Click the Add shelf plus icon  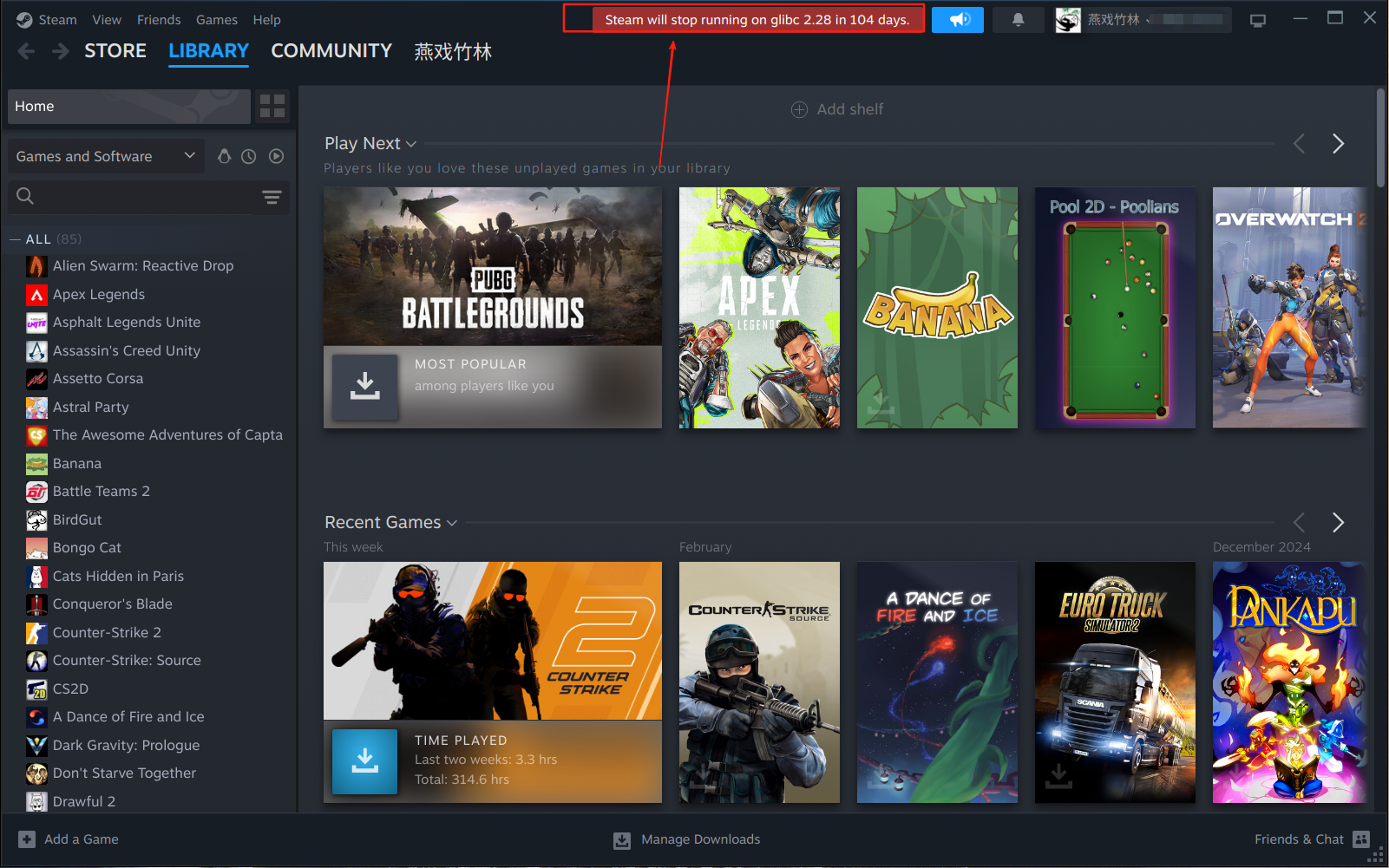(x=799, y=109)
